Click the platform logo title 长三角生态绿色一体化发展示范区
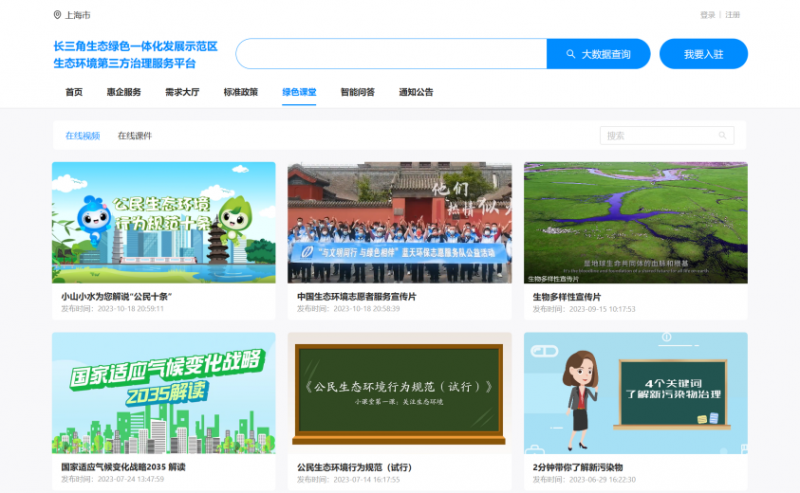This screenshot has width=800, height=493. tap(135, 46)
